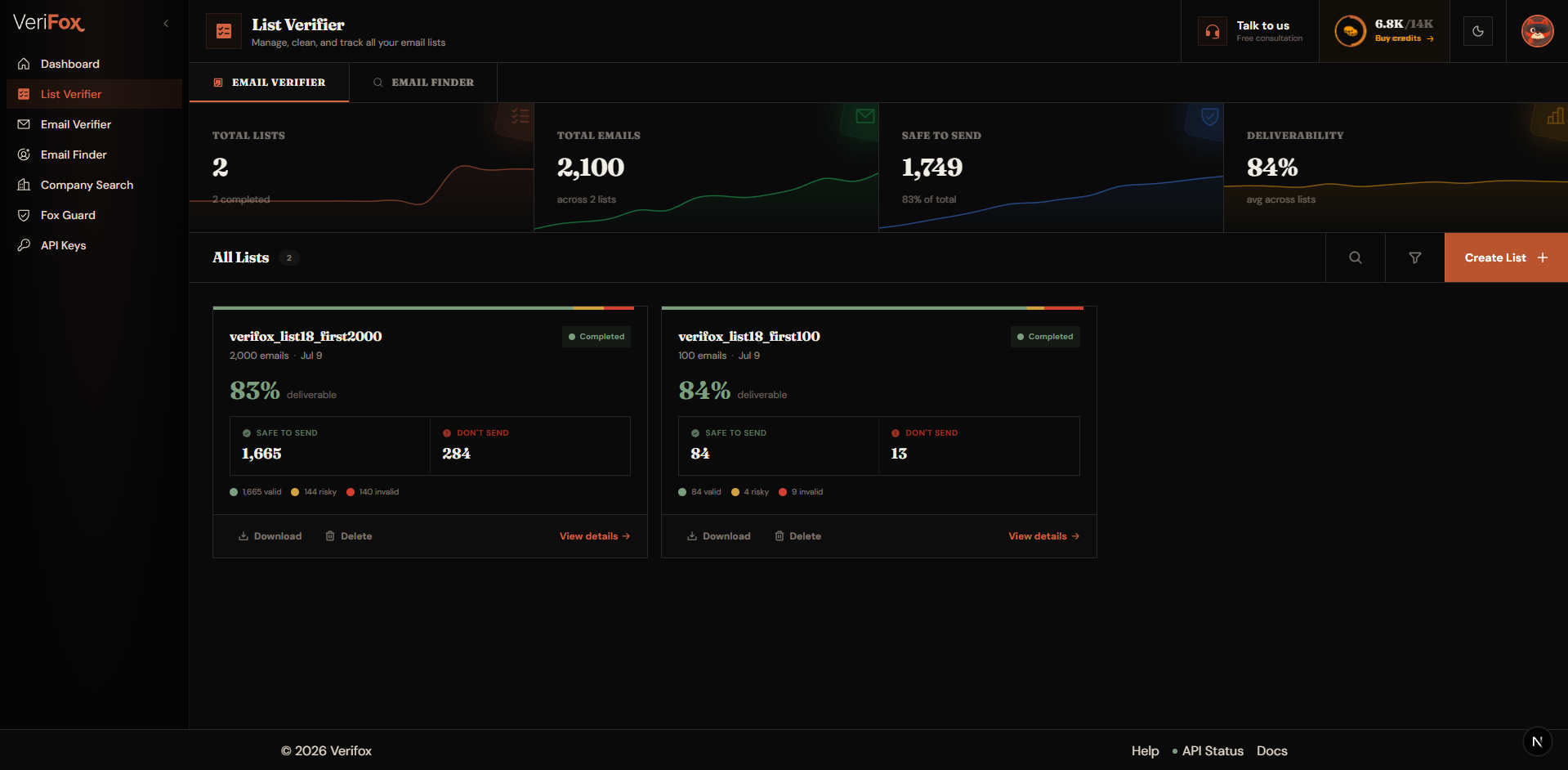The height and width of the screenshot is (770, 1568).
Task: Download the verifox_list18_first2000 list
Action: 270,536
